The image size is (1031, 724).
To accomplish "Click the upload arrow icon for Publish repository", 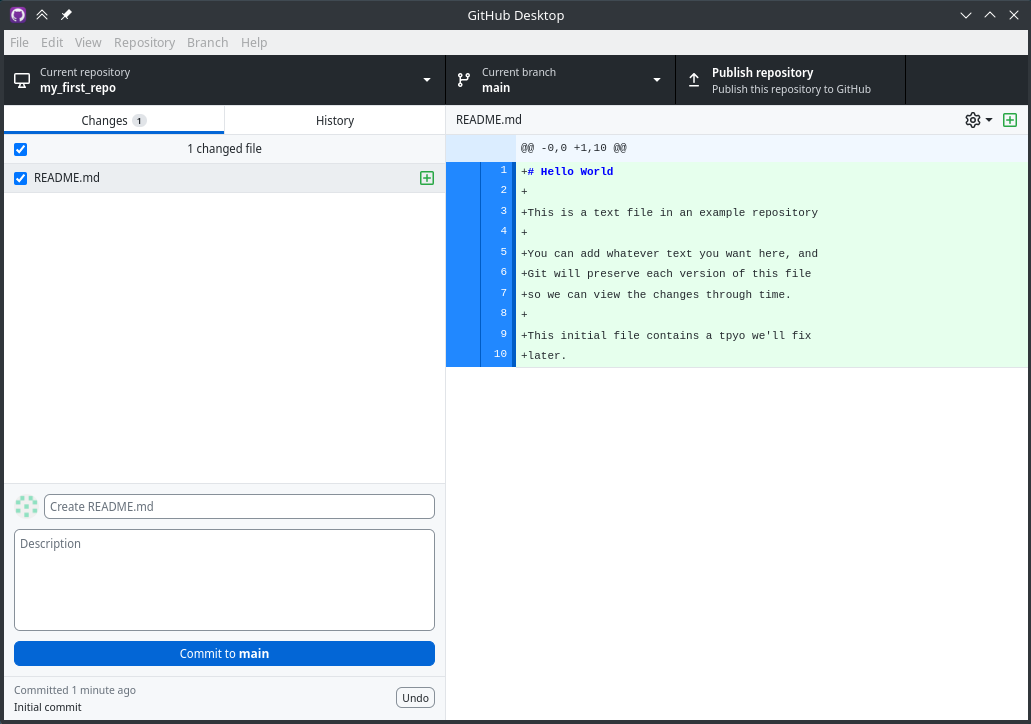I will (x=694, y=80).
